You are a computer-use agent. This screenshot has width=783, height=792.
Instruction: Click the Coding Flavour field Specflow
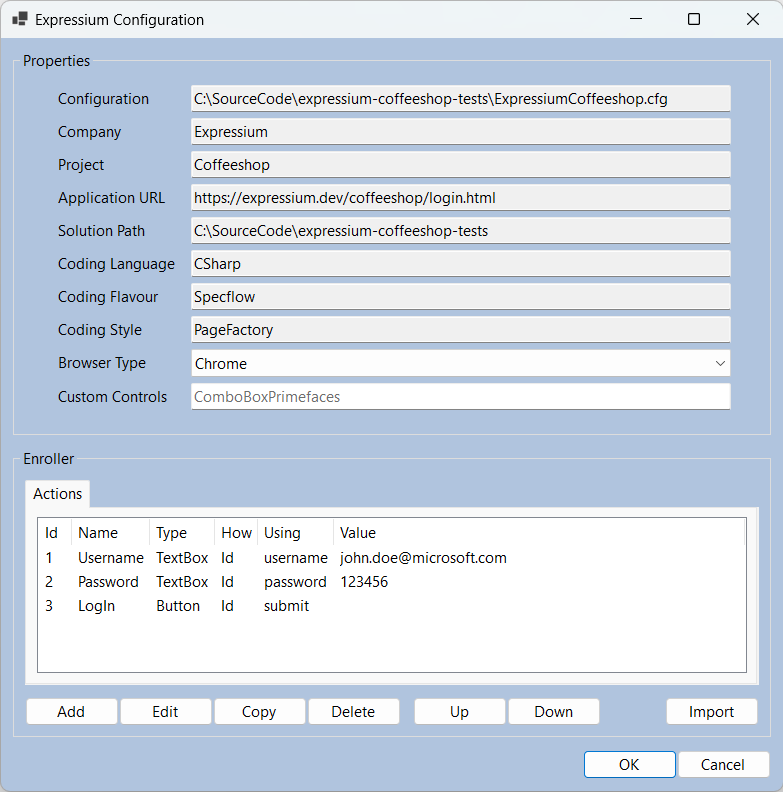(x=461, y=296)
